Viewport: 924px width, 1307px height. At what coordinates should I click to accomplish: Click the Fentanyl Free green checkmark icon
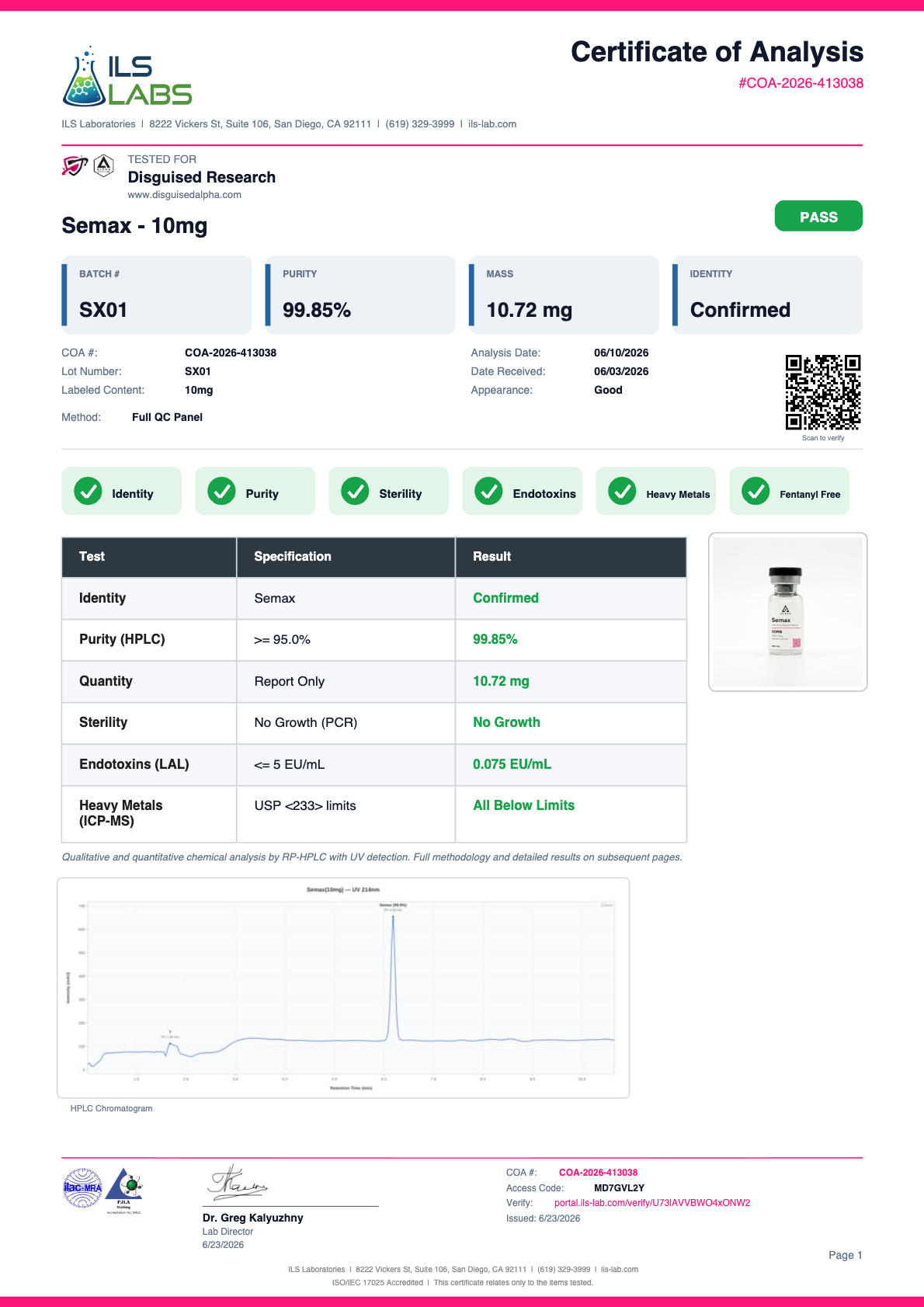click(x=756, y=491)
